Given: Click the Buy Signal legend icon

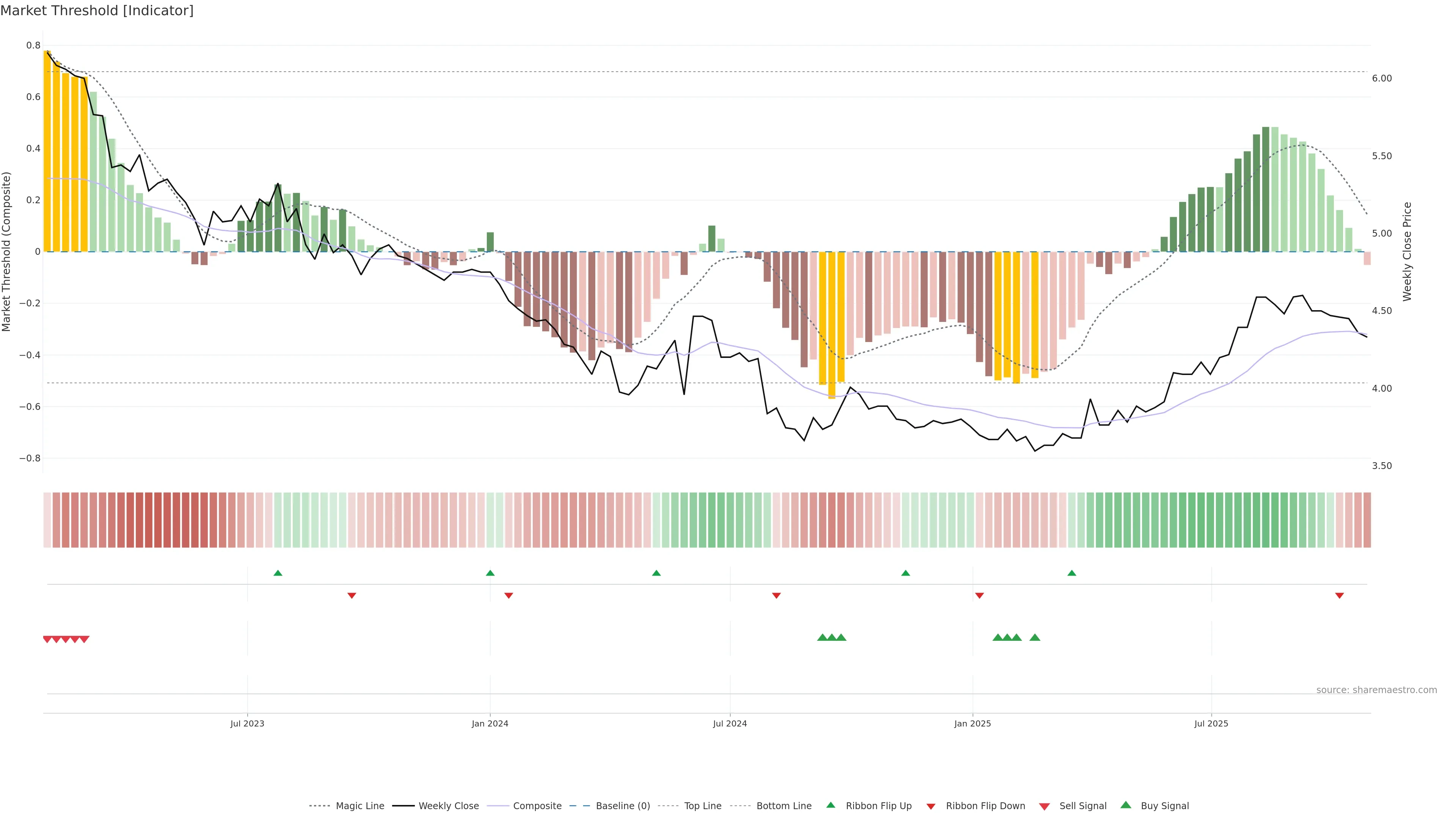Looking at the screenshot, I should (x=1125, y=805).
